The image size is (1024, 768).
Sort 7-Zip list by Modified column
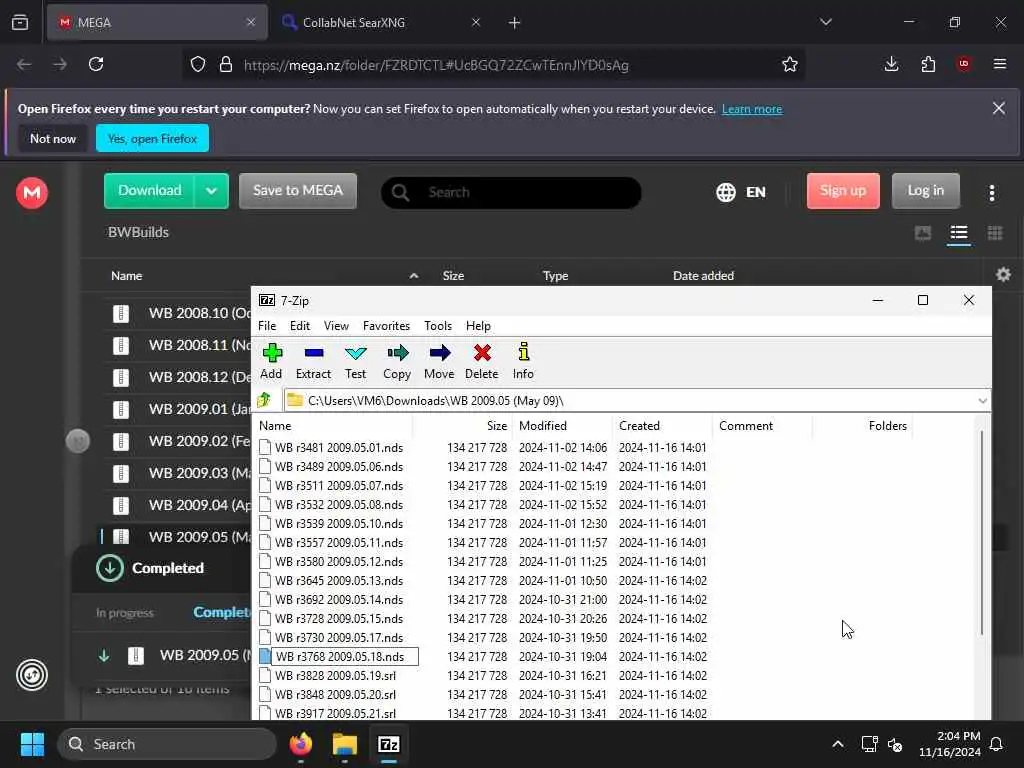tap(543, 426)
